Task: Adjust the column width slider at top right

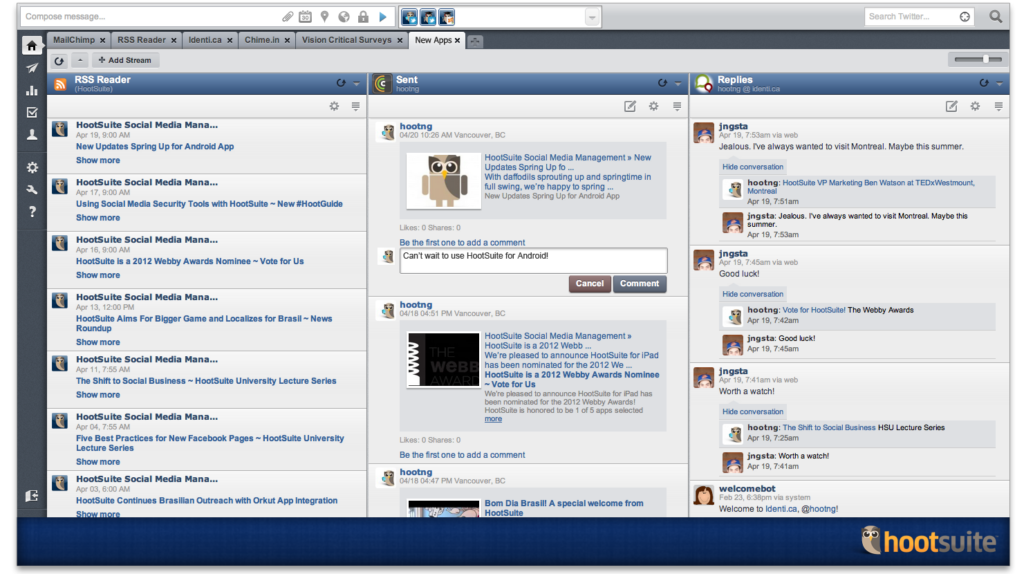Action: (x=978, y=60)
